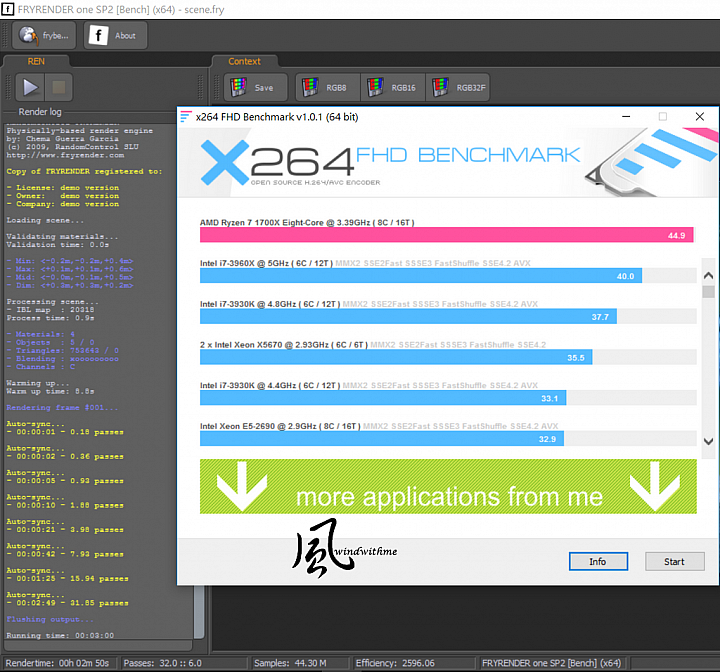The height and width of the screenshot is (672, 720).
Task: Click the 'Rendertime: 00h 02m 50s' status entry
Action: (x=57, y=663)
